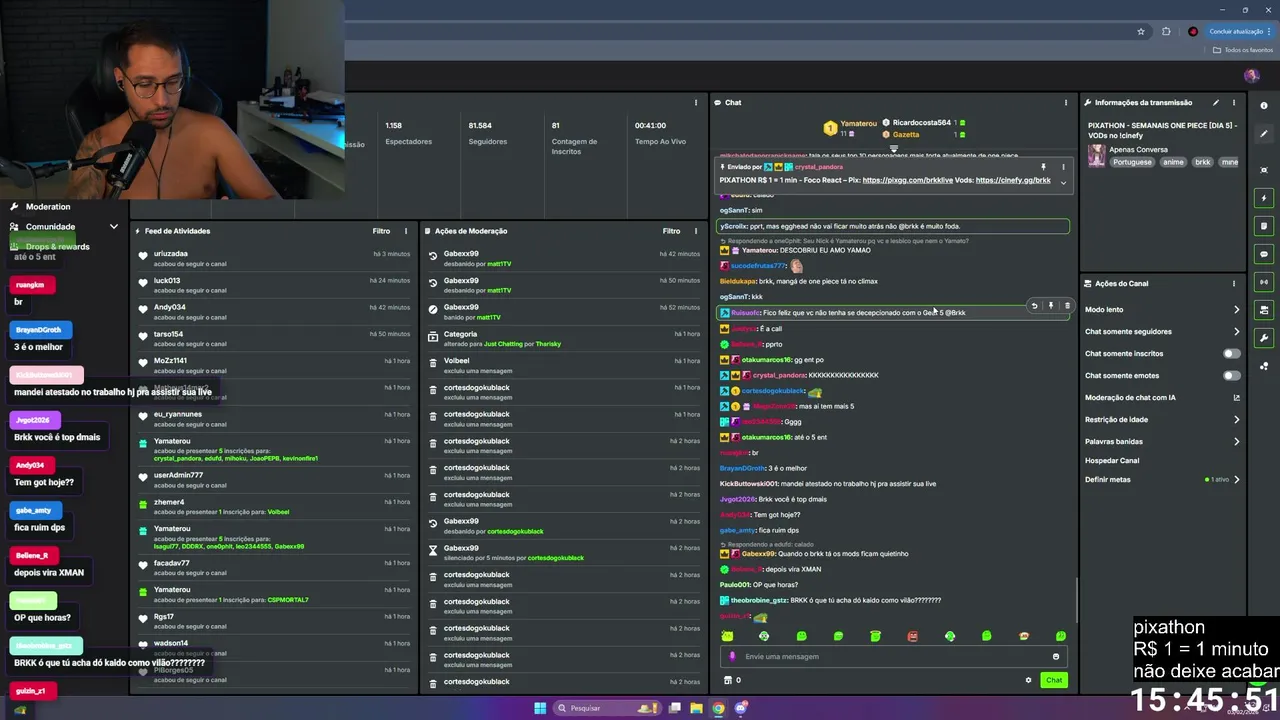
Task: Click the chat scrollbar thumb
Action: [1076, 600]
